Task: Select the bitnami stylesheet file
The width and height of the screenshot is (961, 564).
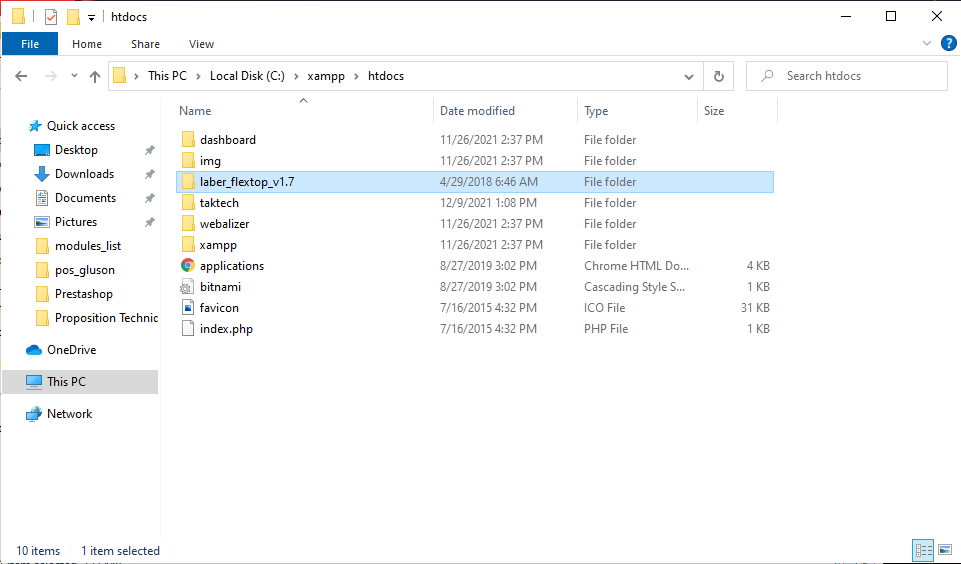Action: 220,287
